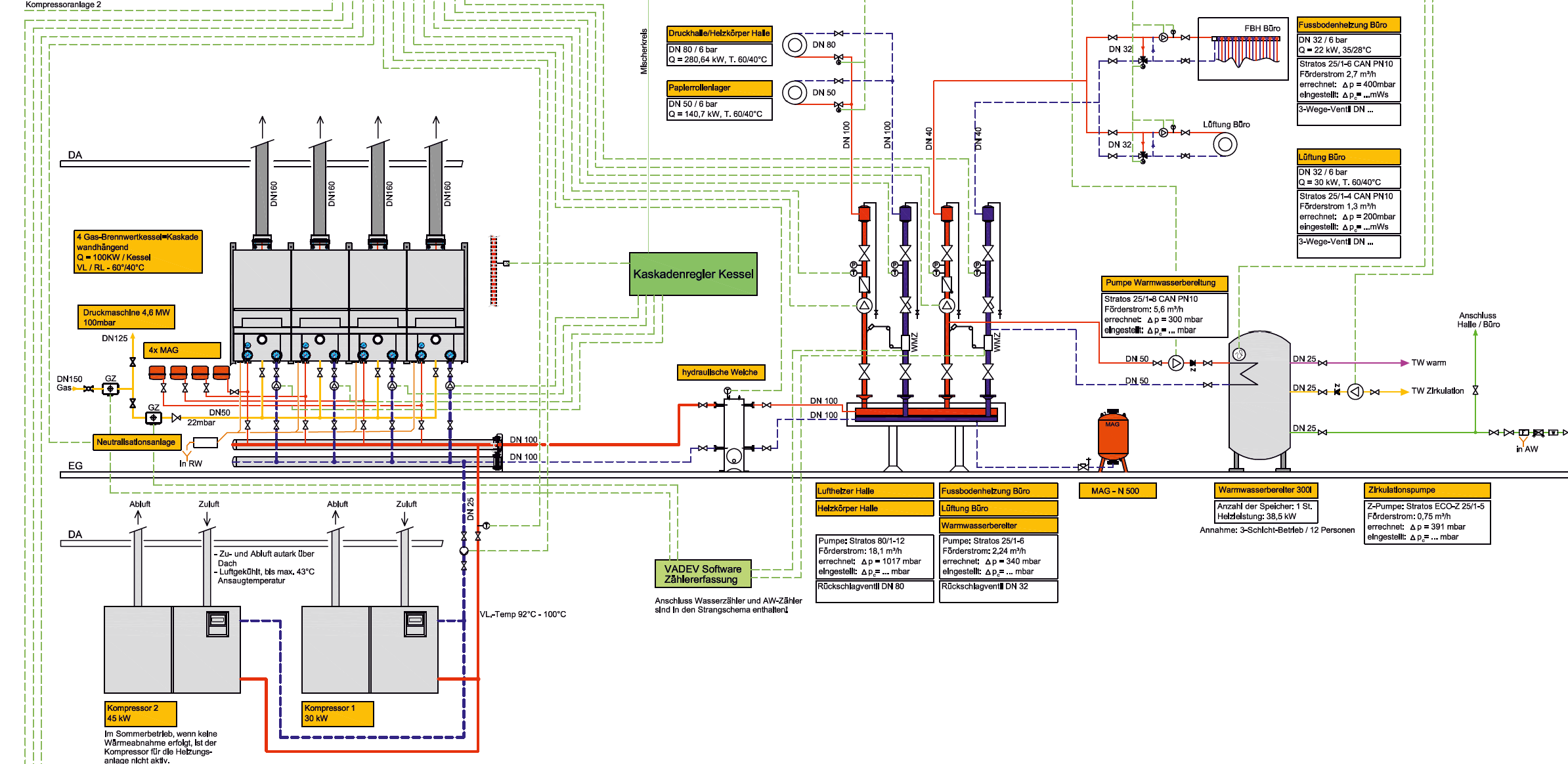Click the 22mbar pressure label
Screen dimensions: 1568x764
[x=201, y=423]
